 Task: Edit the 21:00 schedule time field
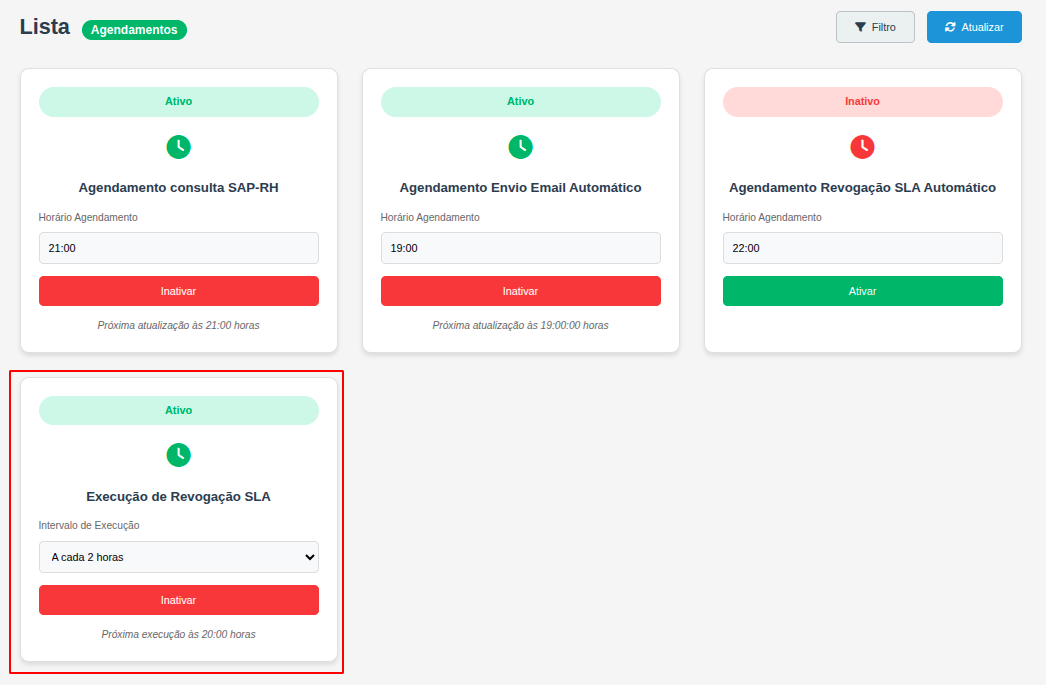[178, 248]
